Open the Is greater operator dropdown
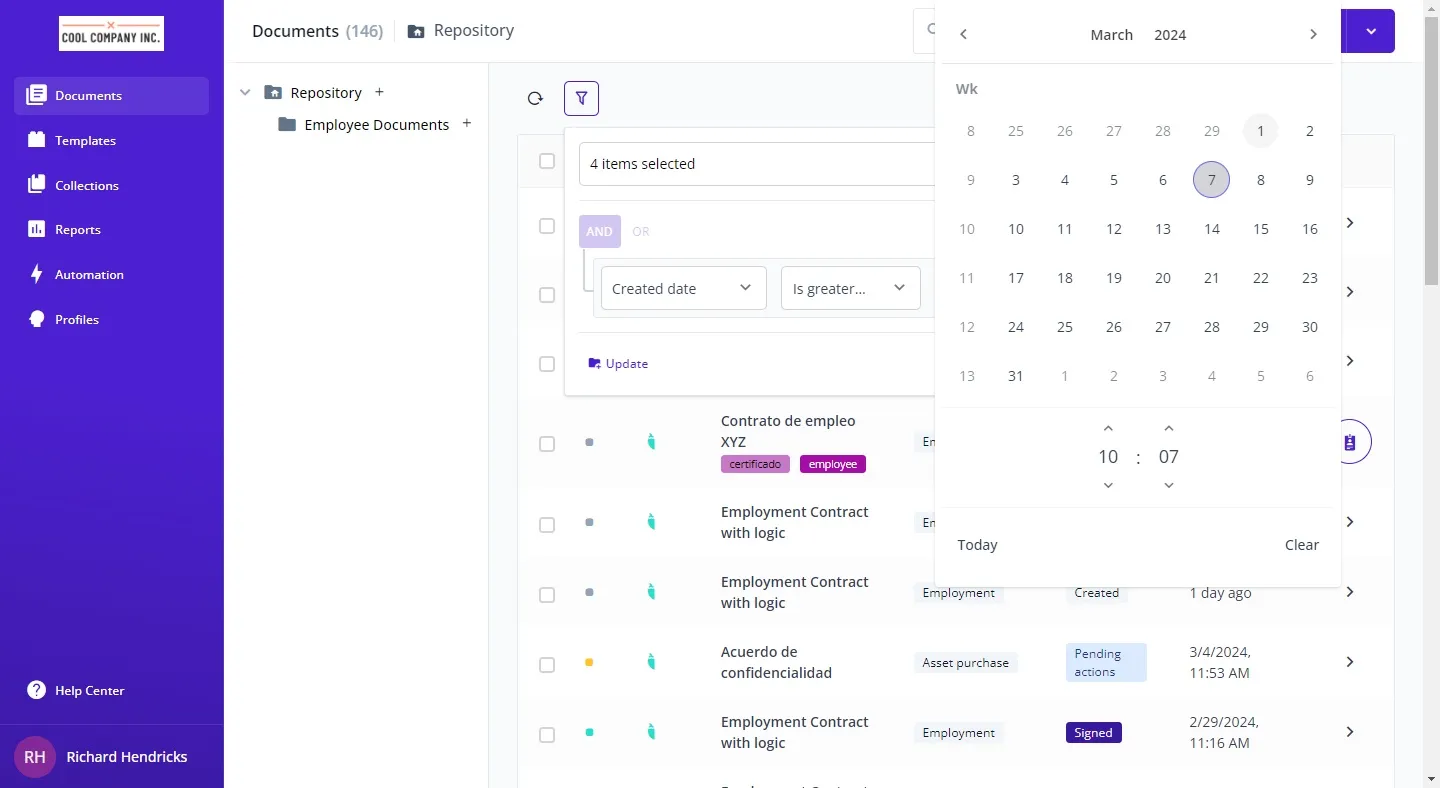1440x788 pixels. 850,288
